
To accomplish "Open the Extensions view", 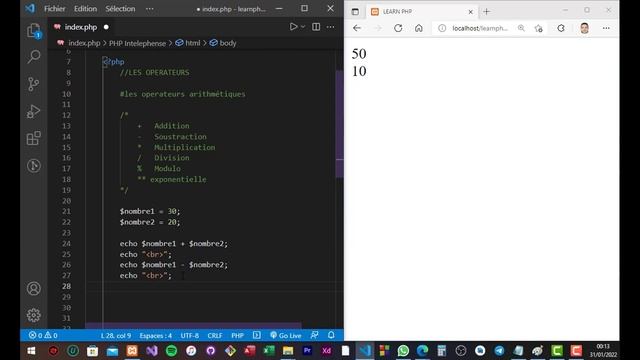I will pyautogui.click(x=33, y=138).
